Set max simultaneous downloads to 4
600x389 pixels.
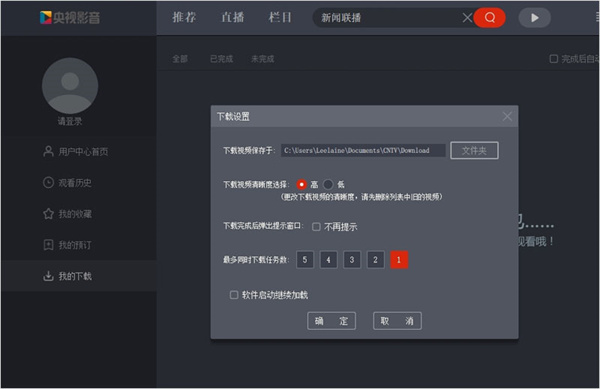[x=328, y=260]
